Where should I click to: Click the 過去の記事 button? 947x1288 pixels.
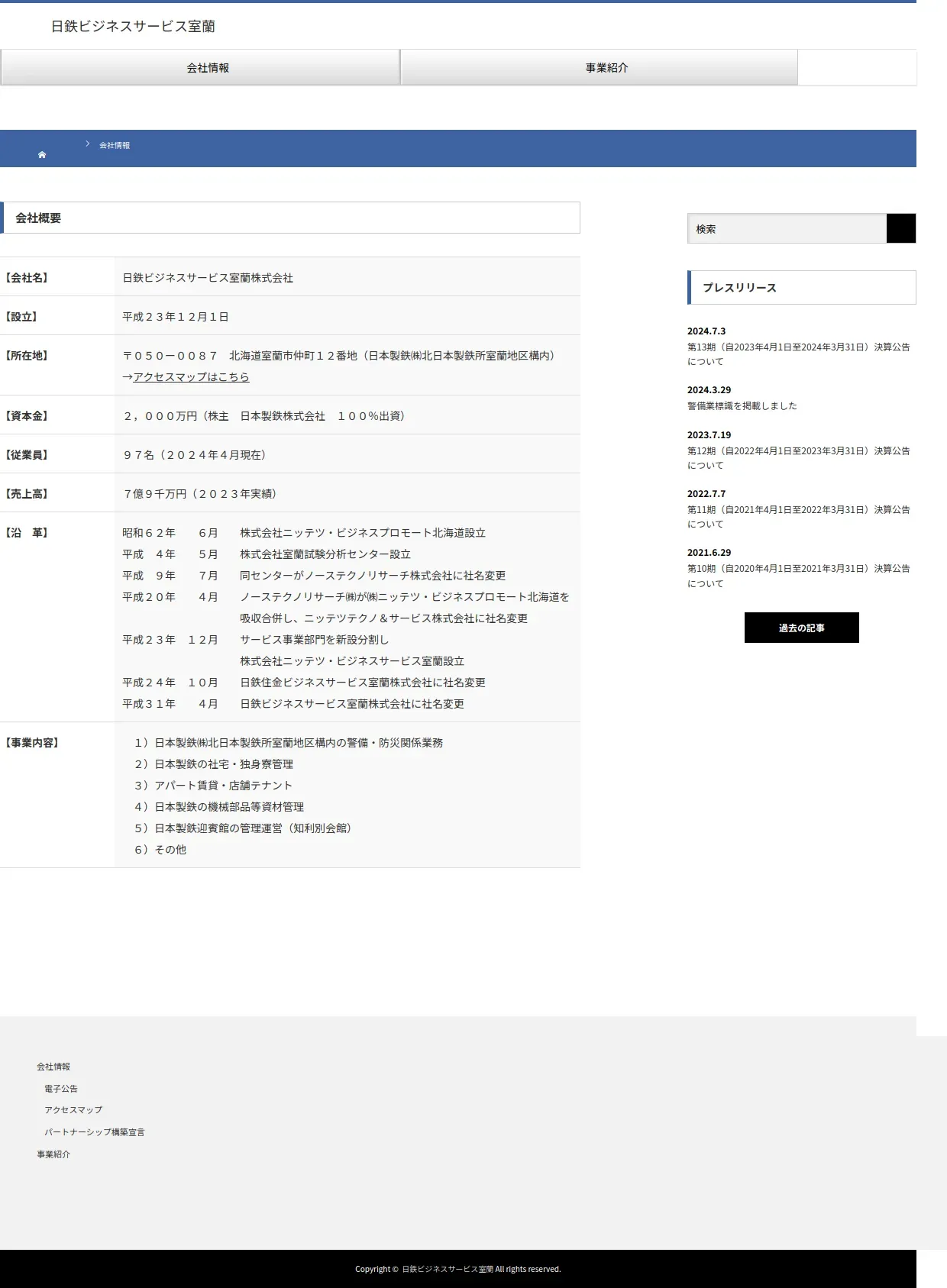click(x=802, y=628)
